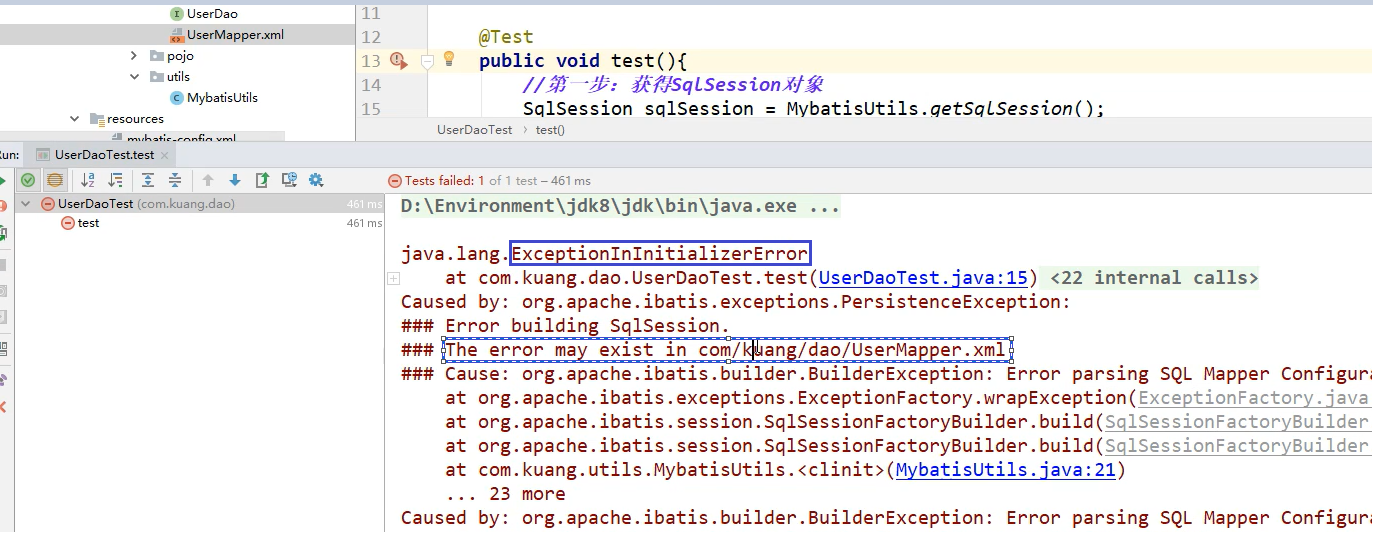This screenshot has height=539, width=1373.
Task: Click line number 14 in editor gutter
Action: coord(370,85)
